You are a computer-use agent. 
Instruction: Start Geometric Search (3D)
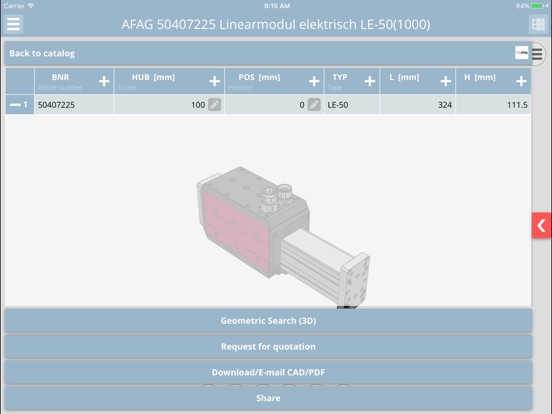pyautogui.click(x=268, y=321)
